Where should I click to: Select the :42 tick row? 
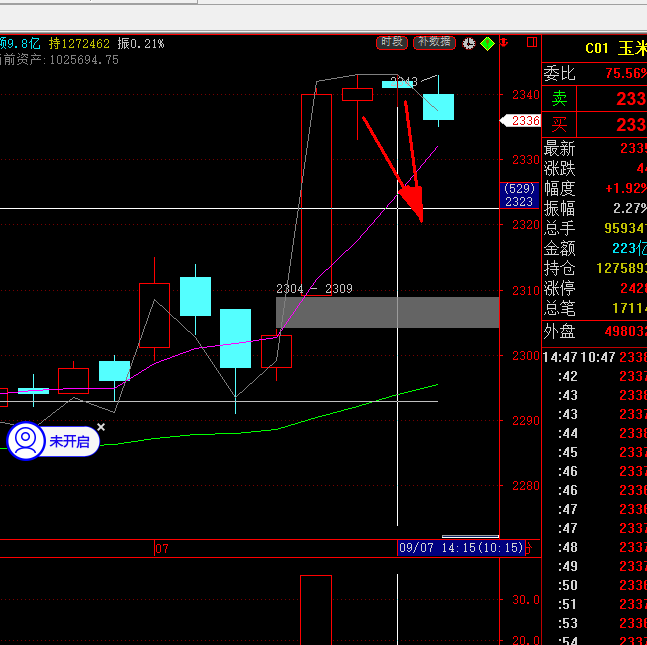[x=595, y=376]
